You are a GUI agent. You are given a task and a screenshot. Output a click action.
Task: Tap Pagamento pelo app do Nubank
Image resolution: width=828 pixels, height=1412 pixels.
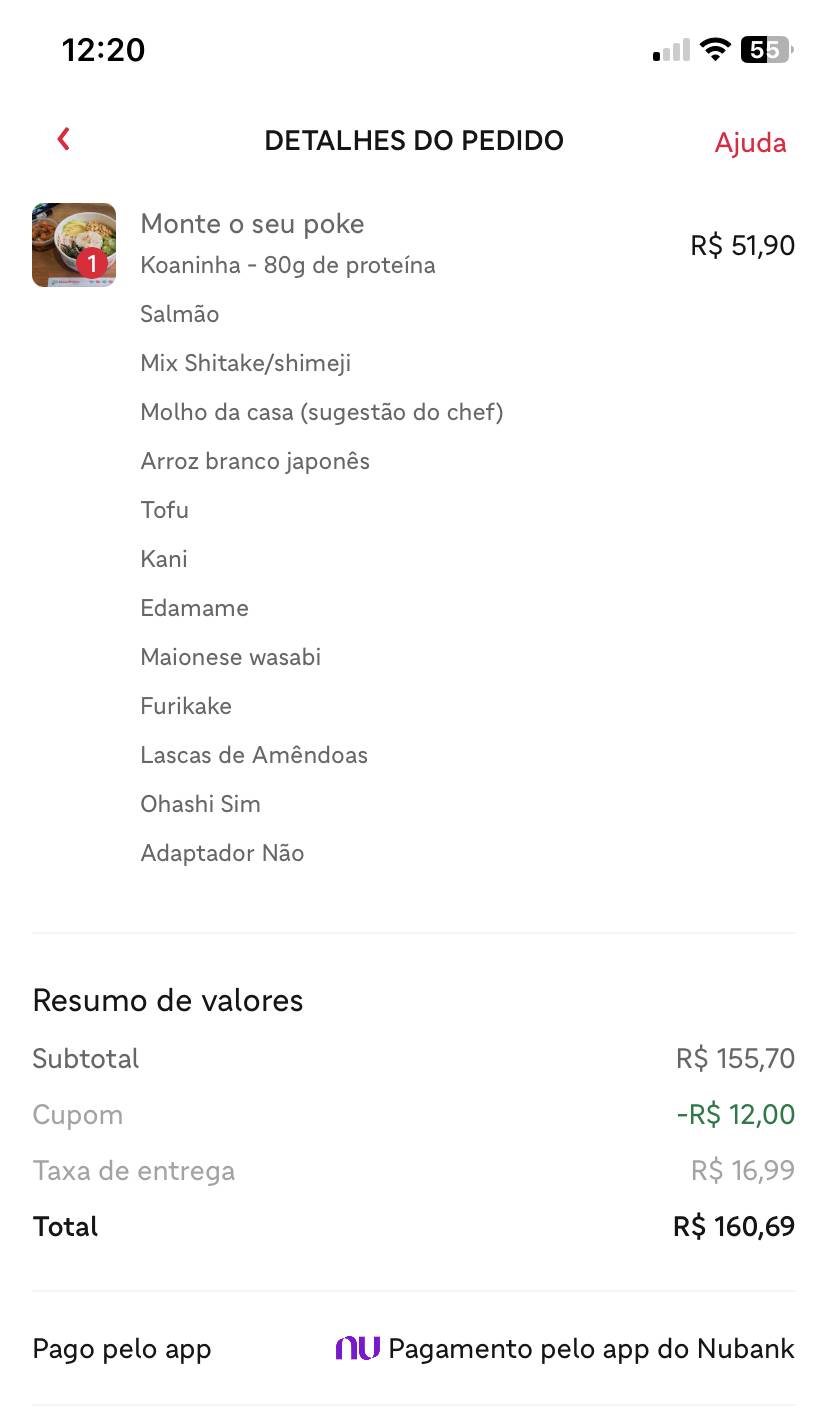(591, 1349)
